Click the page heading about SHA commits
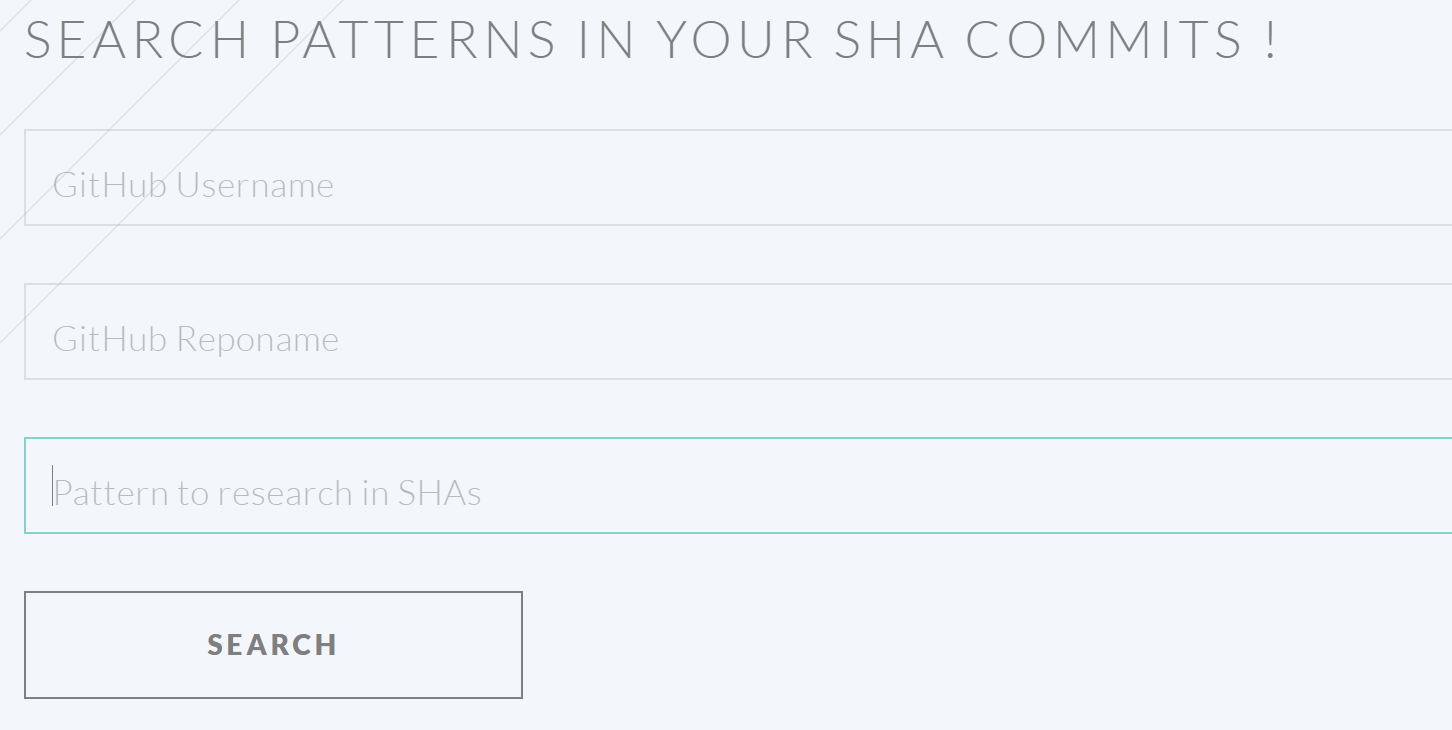 (x=650, y=40)
